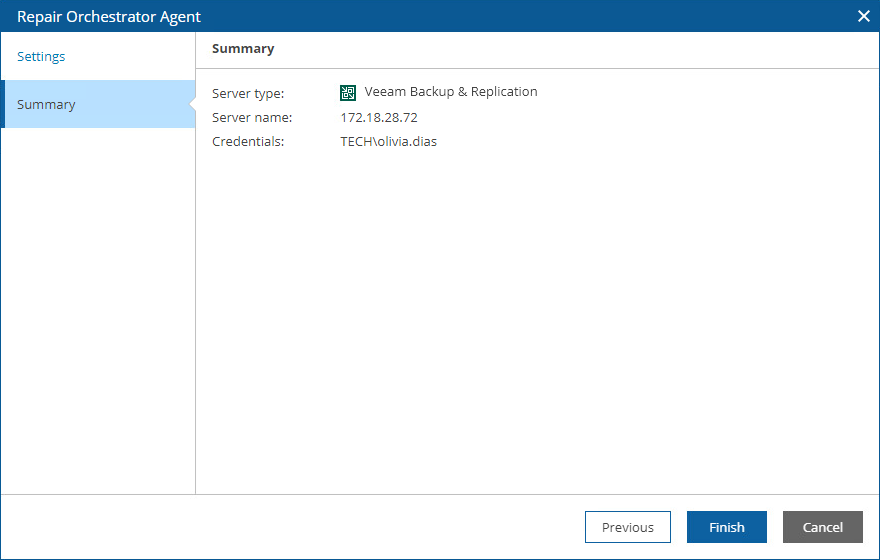Click empty footer area left of Previous
Screen dimensions: 880x560
click(x=290, y=527)
